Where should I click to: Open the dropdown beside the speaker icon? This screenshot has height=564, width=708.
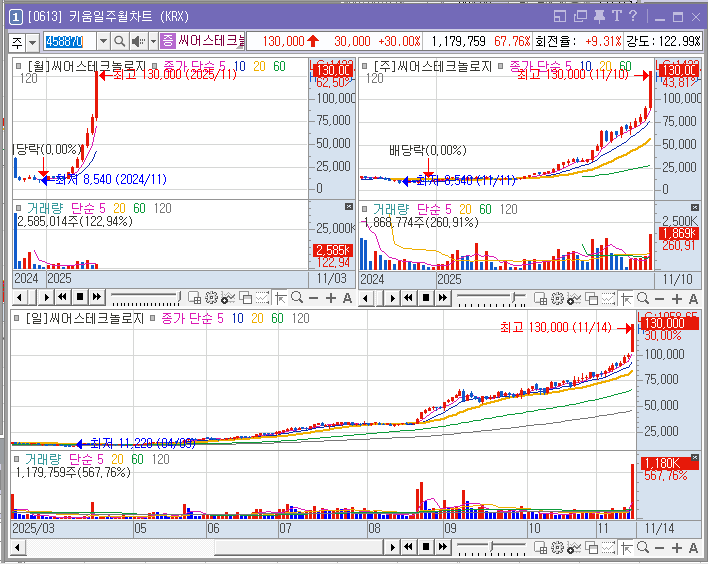point(153,42)
